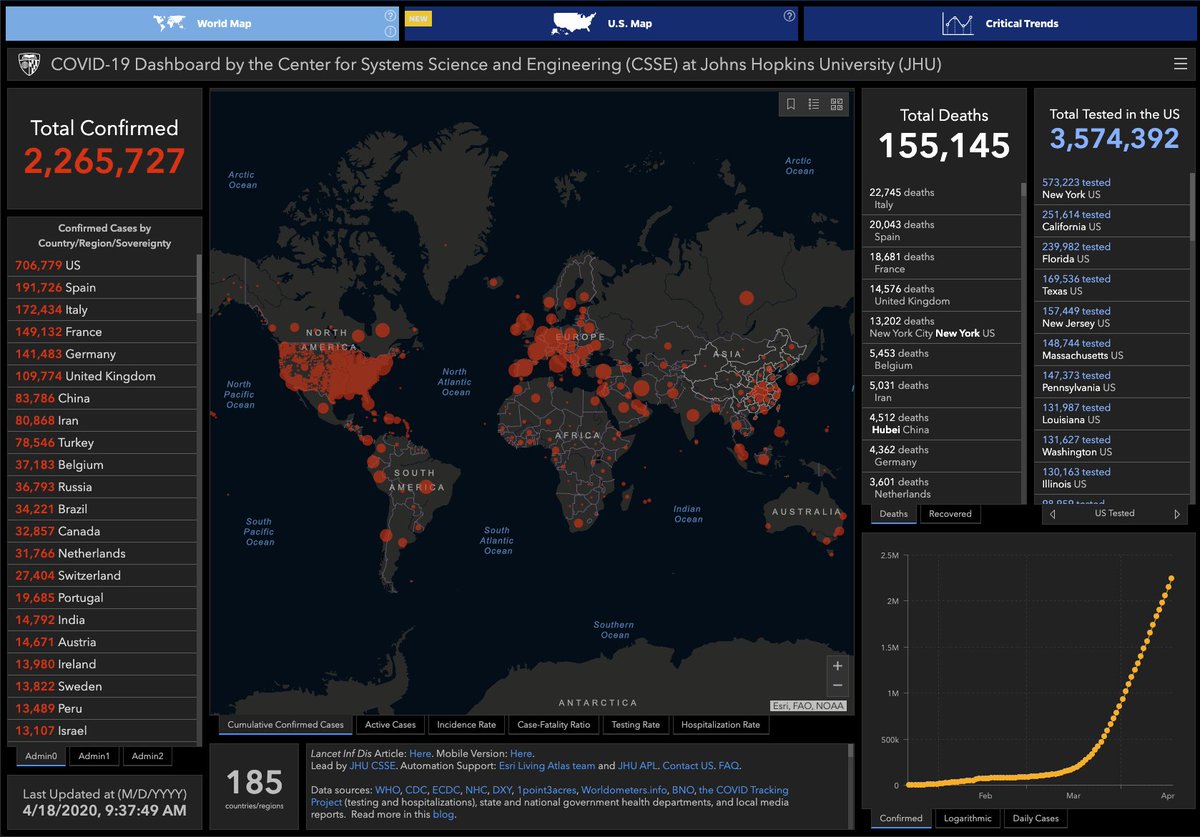Select Turkey in confirmed cases list
Screen dimensions: 1200x837
[x=103, y=442]
